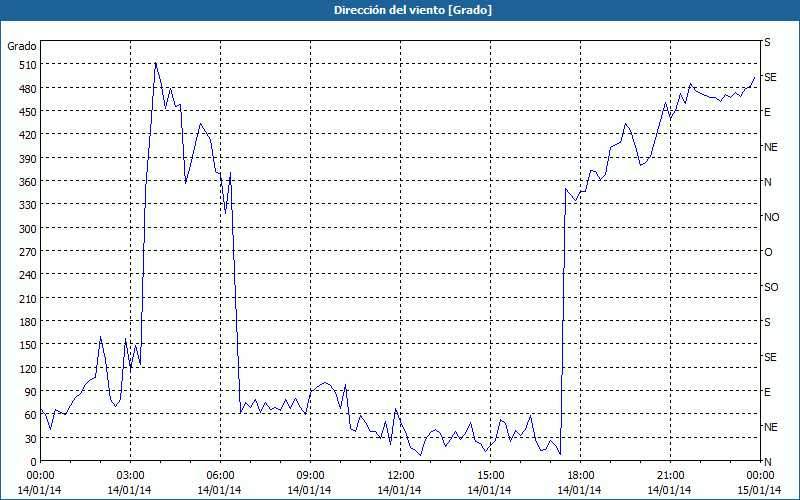Click the 03:00 time label

[130, 476]
